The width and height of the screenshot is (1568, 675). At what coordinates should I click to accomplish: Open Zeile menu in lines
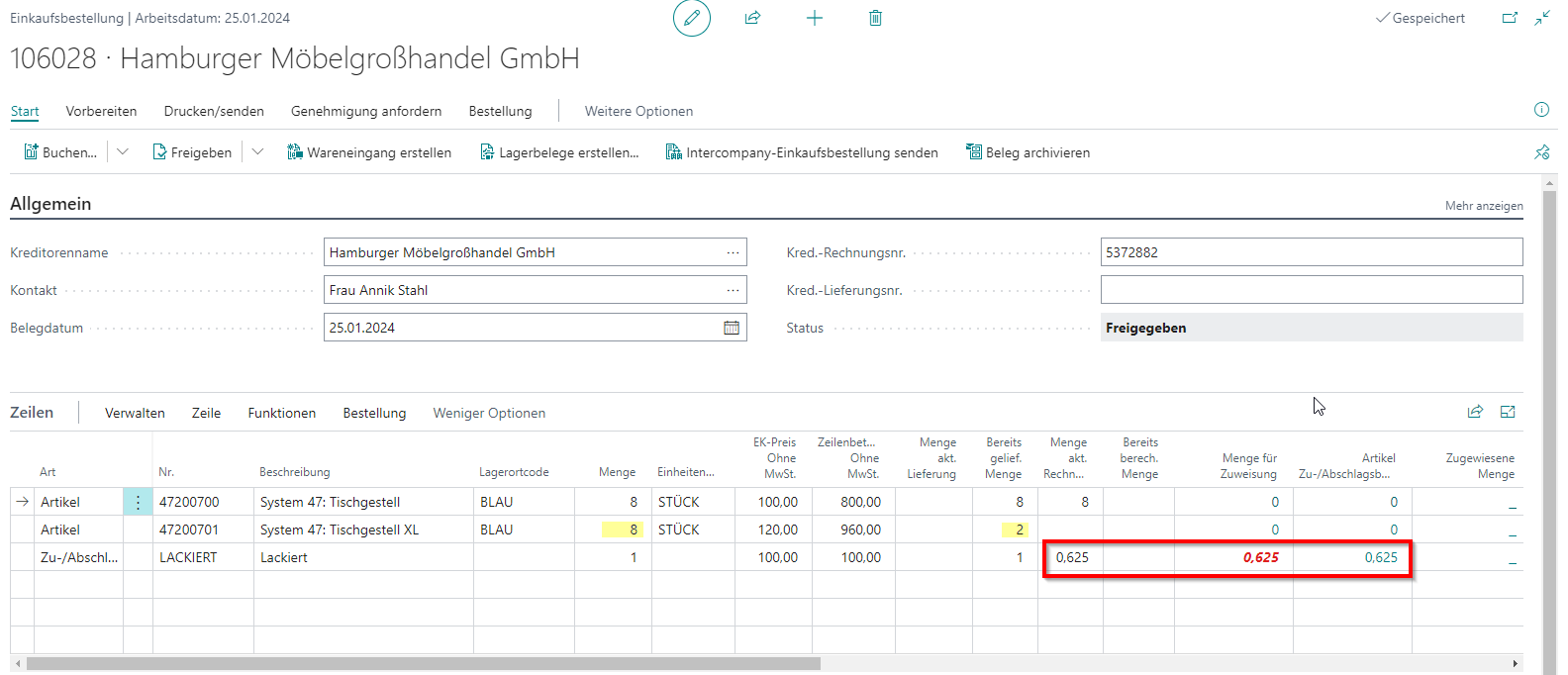tap(206, 413)
